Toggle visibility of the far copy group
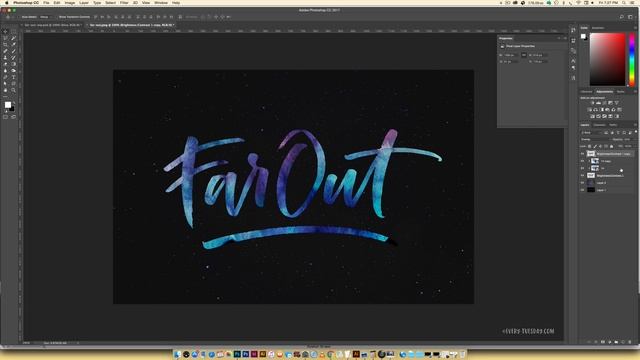 (582, 161)
